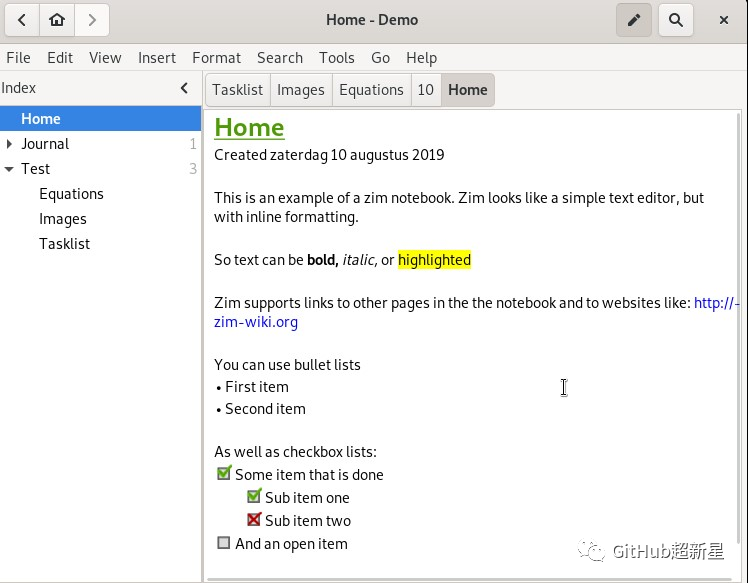748x583 pixels.
Task: Switch to the Equations path tab
Action: click(372, 90)
